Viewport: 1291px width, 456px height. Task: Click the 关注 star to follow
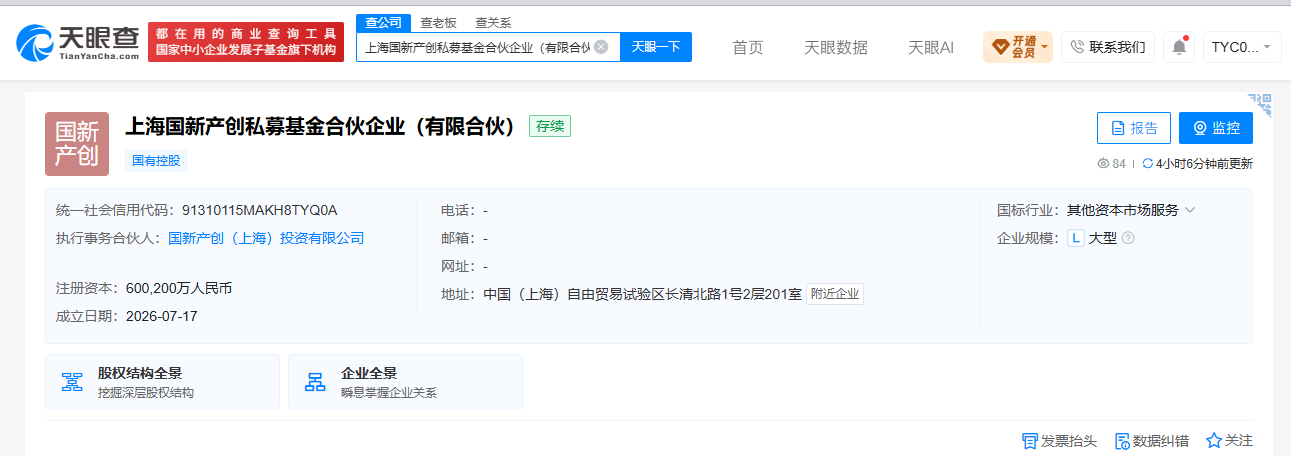(x=1214, y=441)
